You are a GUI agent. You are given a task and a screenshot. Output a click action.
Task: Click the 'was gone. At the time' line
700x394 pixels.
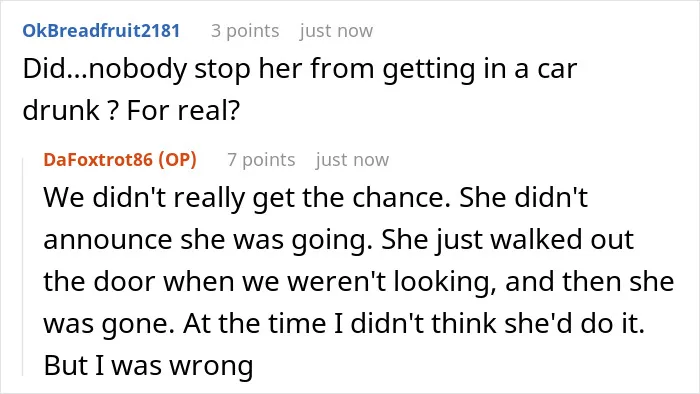344,323
